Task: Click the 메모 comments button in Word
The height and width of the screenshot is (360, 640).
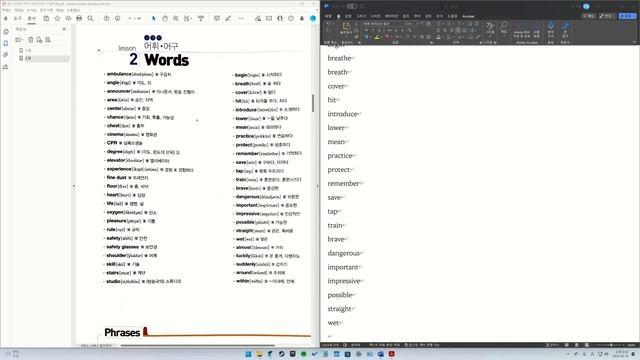Action: click(x=589, y=16)
